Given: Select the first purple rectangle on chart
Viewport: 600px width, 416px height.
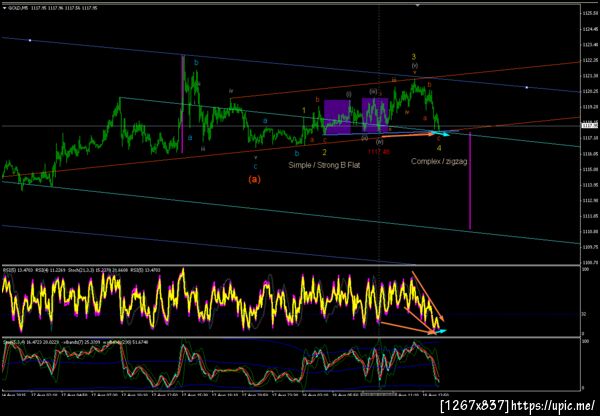Looking at the screenshot, I should (337, 117).
